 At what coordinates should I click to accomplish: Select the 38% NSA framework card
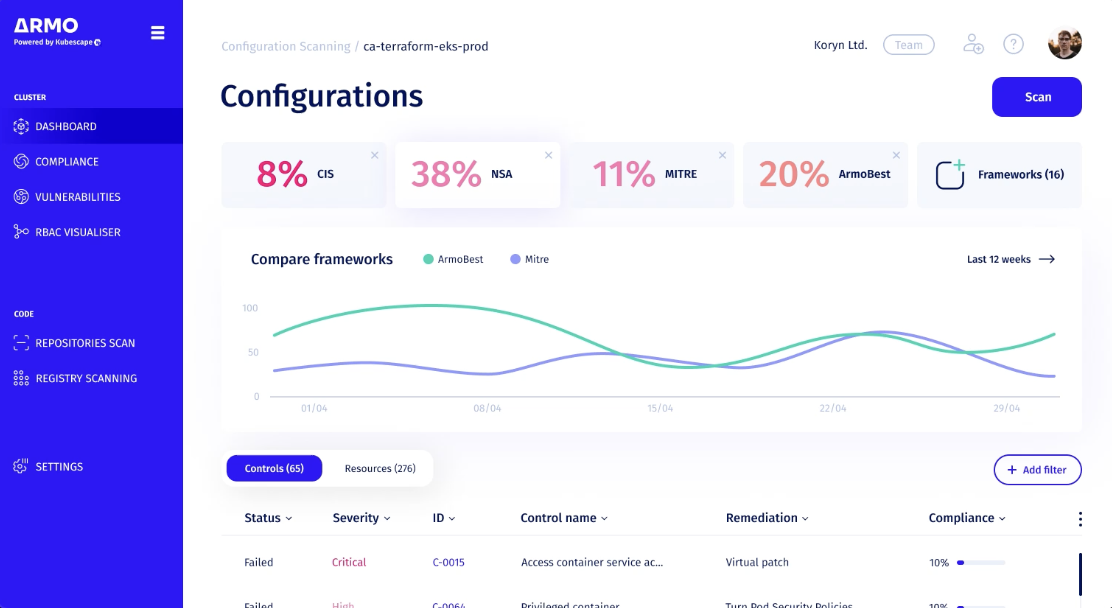tap(477, 175)
